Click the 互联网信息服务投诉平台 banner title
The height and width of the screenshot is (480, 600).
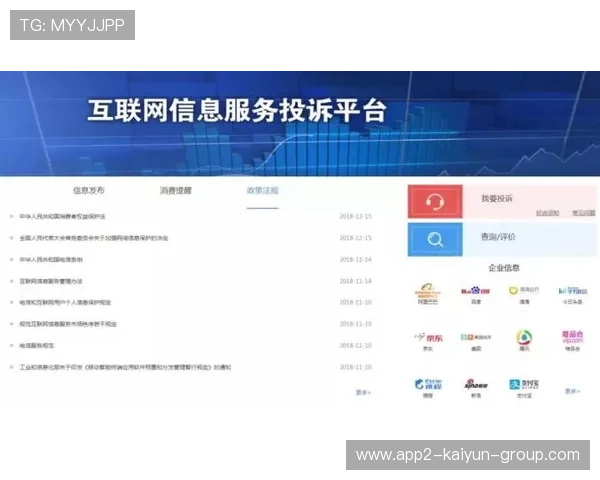coord(237,111)
